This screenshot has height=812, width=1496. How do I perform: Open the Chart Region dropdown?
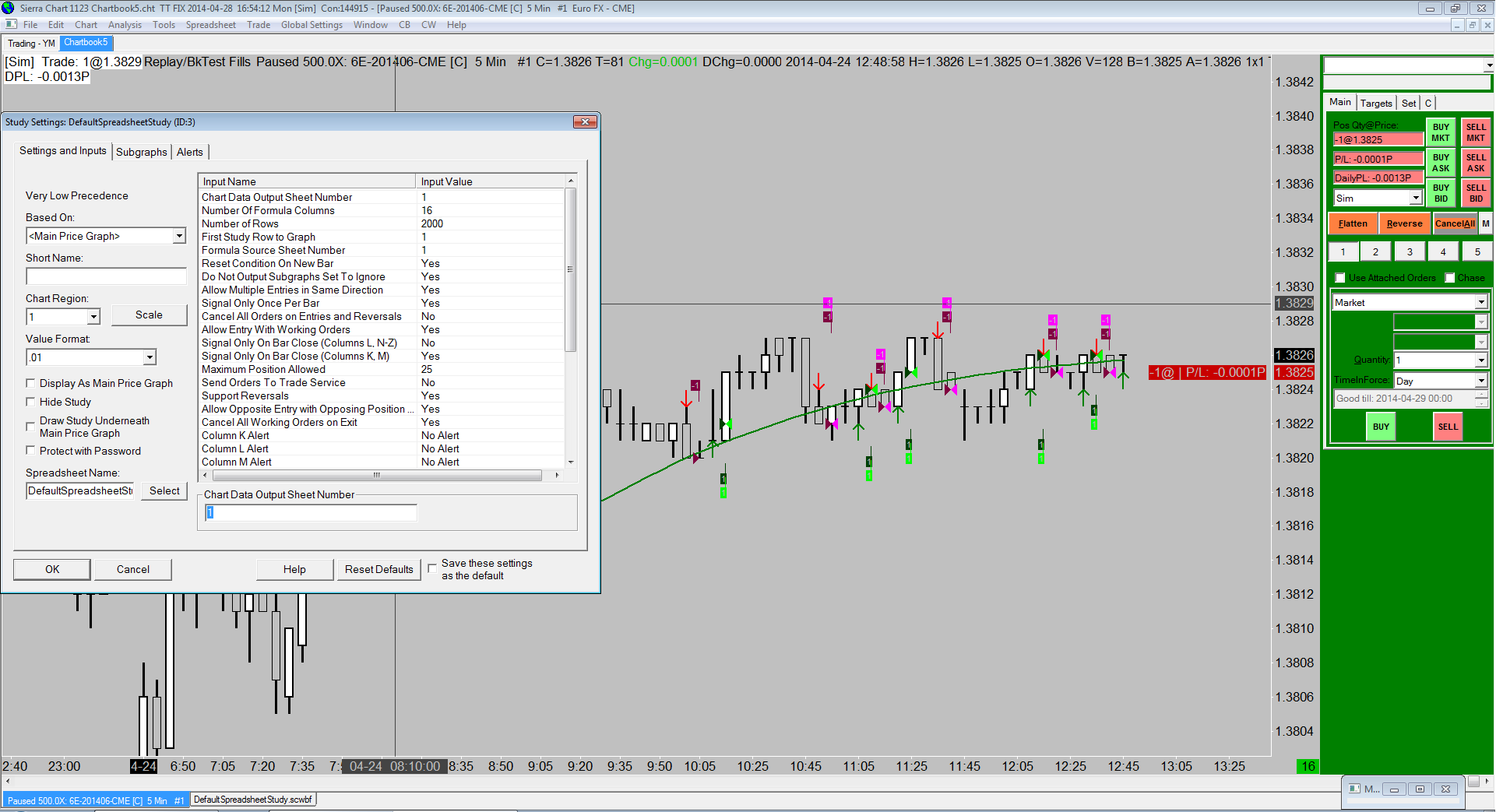tap(93, 317)
